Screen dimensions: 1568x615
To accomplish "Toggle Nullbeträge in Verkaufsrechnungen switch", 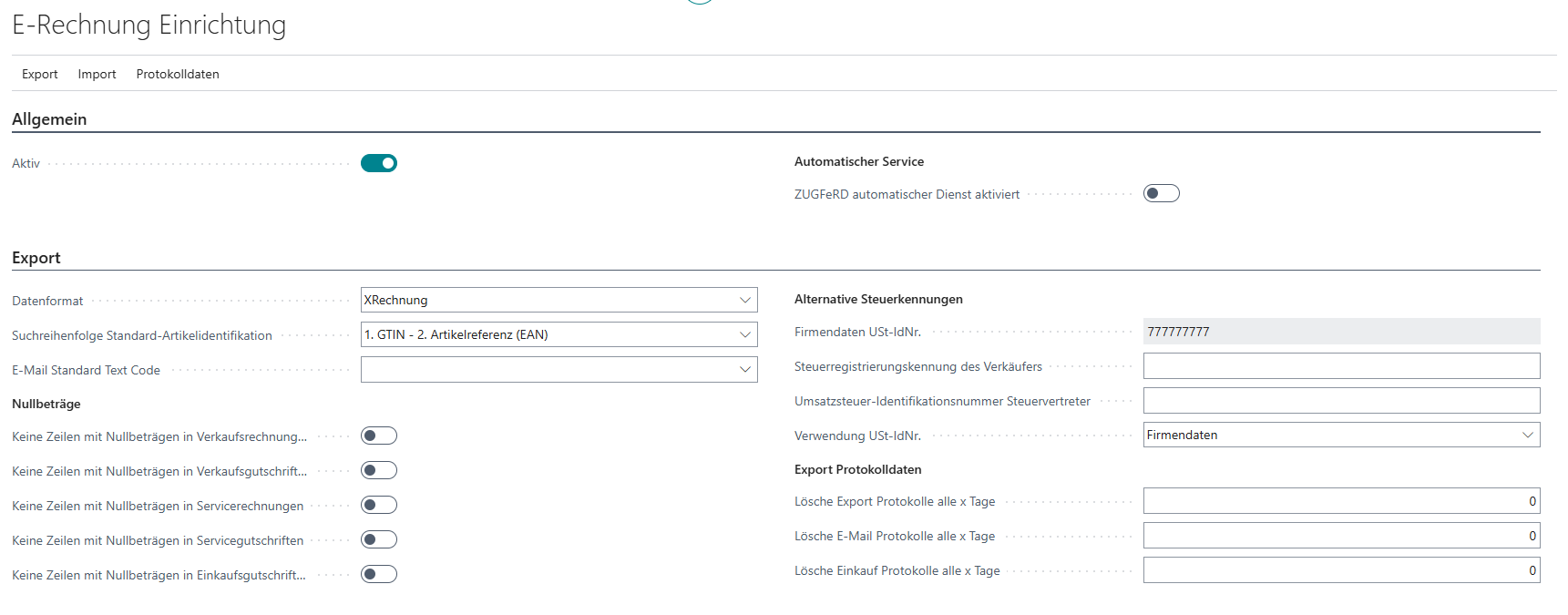I will pyautogui.click(x=379, y=436).
